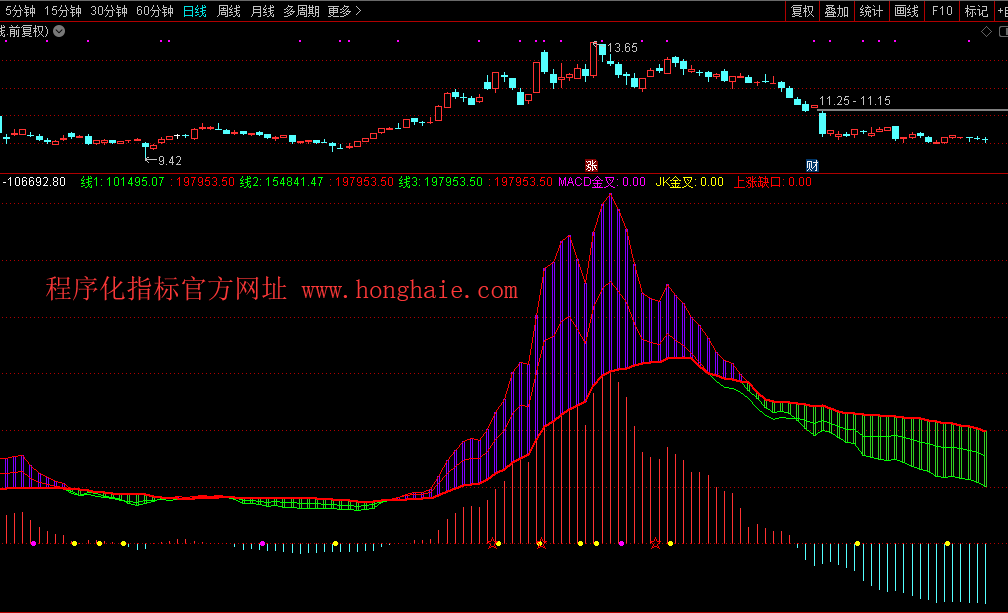Click the 13.65 high price marker
The image size is (1008, 613).
pos(622,47)
